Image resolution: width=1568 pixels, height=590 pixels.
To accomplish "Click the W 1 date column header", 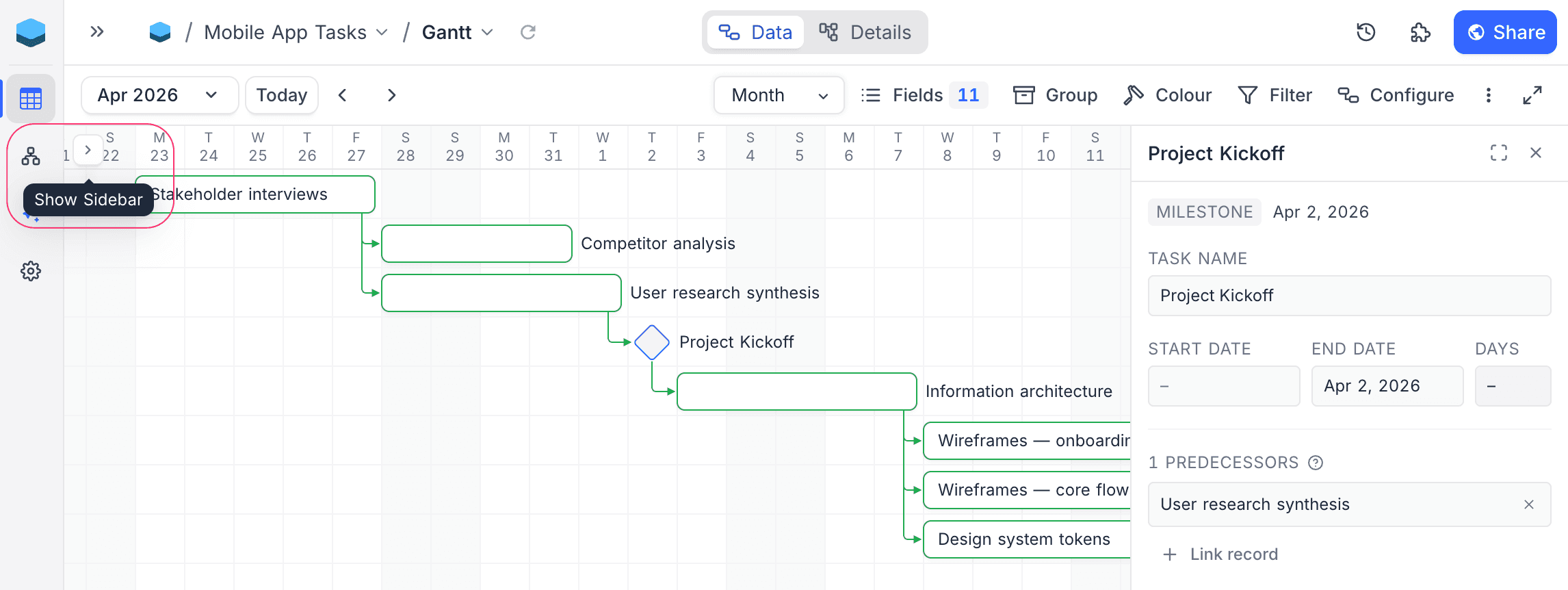I will 603,147.
